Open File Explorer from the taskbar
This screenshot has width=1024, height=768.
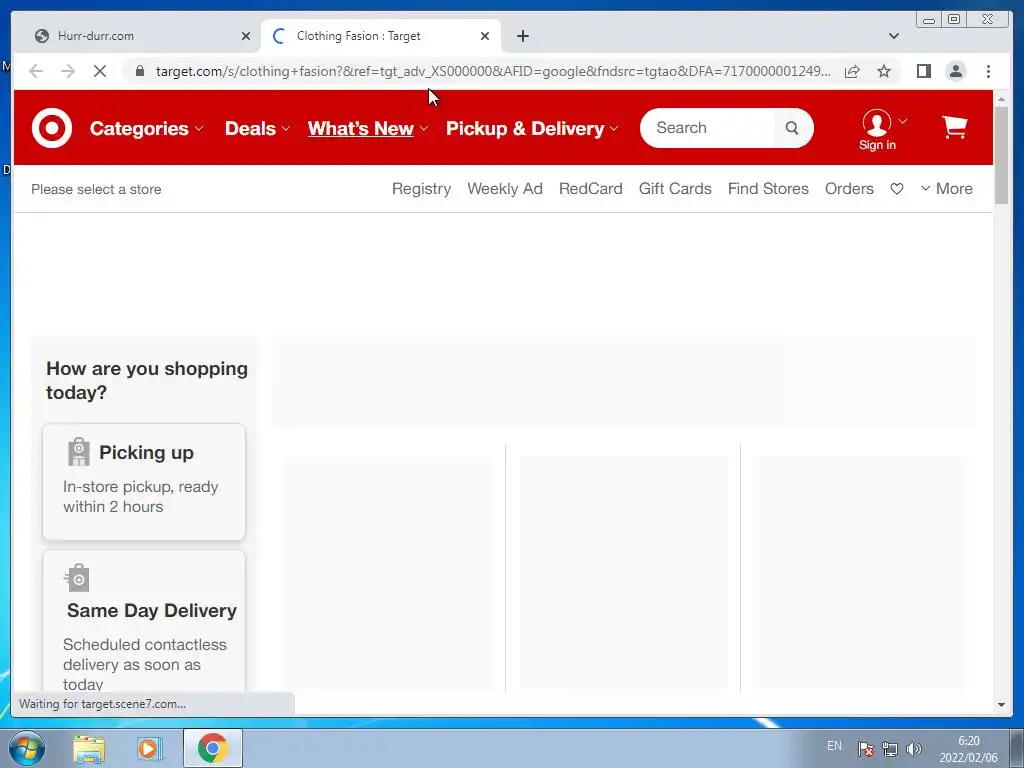89,749
